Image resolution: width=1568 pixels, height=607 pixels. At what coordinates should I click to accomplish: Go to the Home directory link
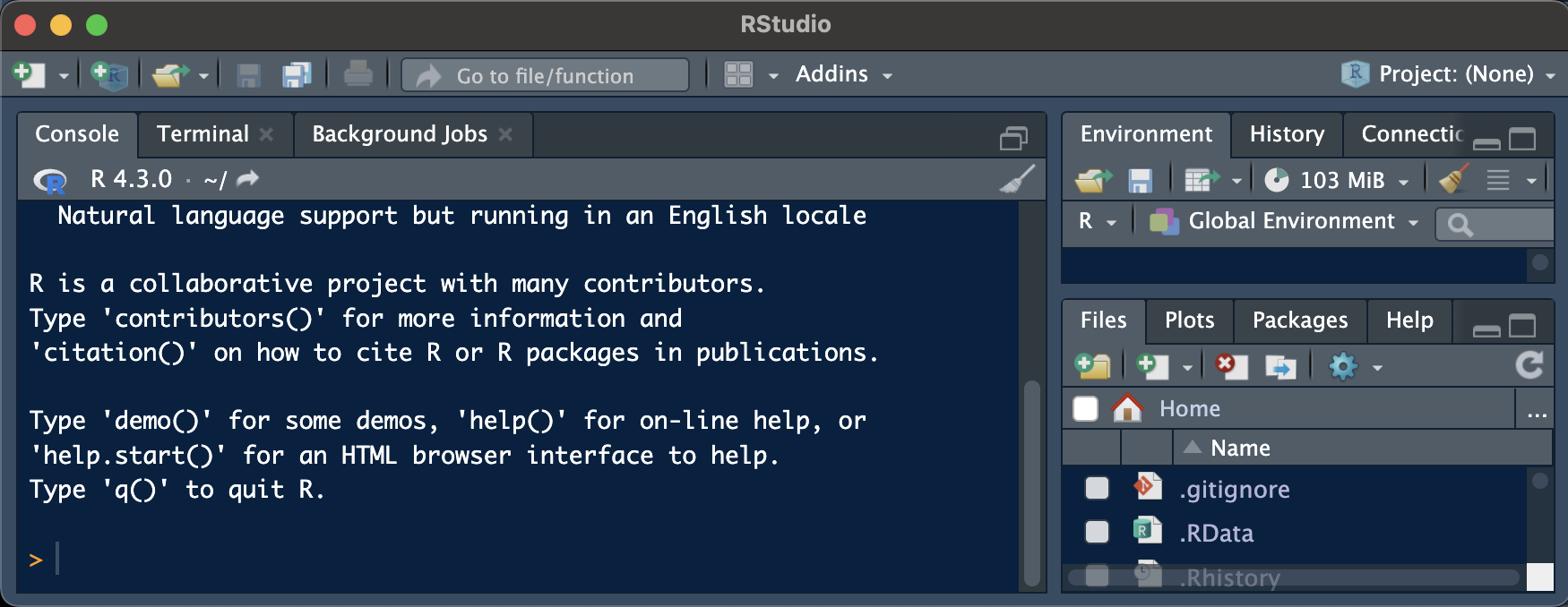pyautogui.click(x=1190, y=409)
